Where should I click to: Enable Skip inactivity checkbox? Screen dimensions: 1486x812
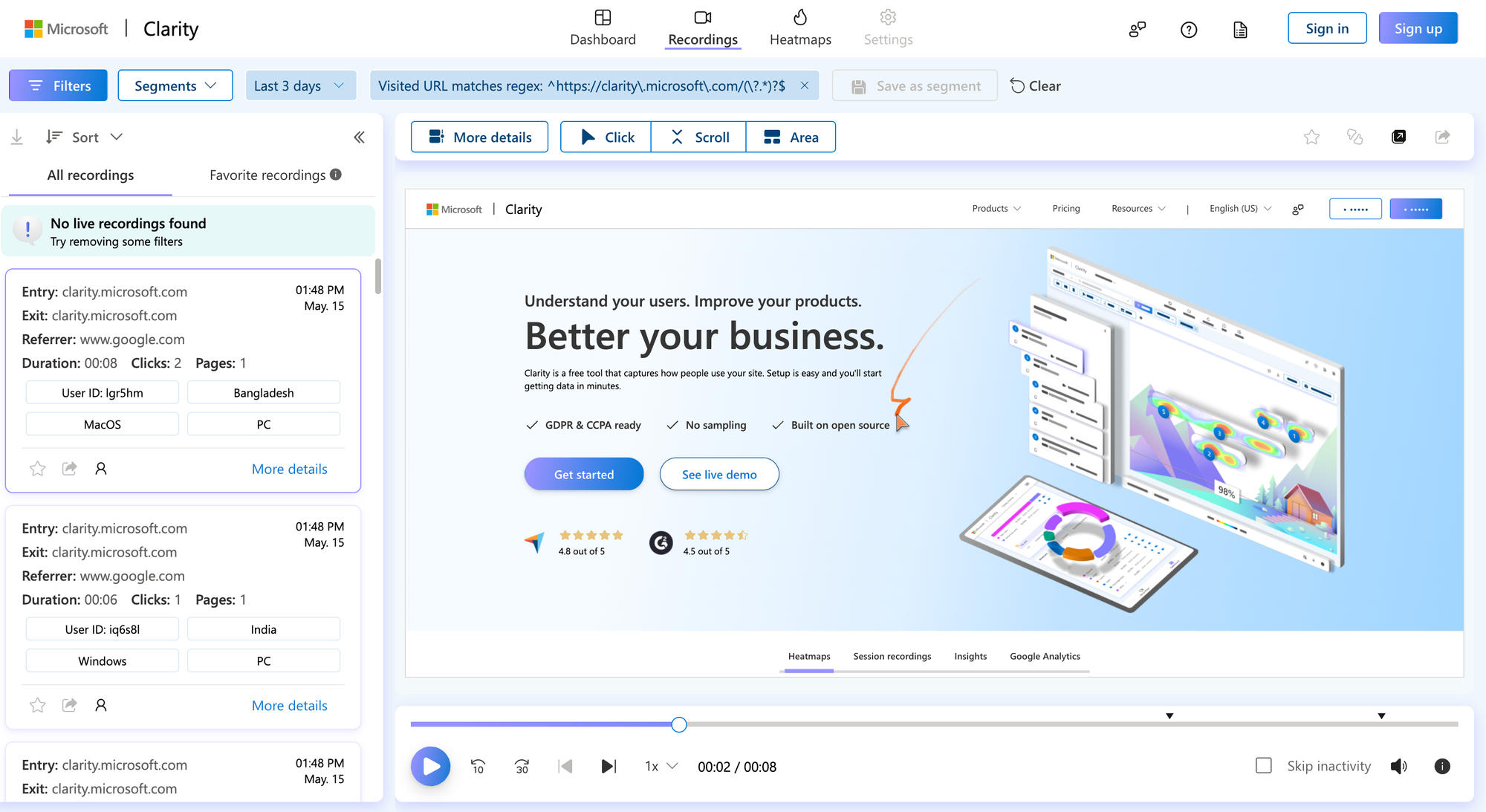[1264, 765]
